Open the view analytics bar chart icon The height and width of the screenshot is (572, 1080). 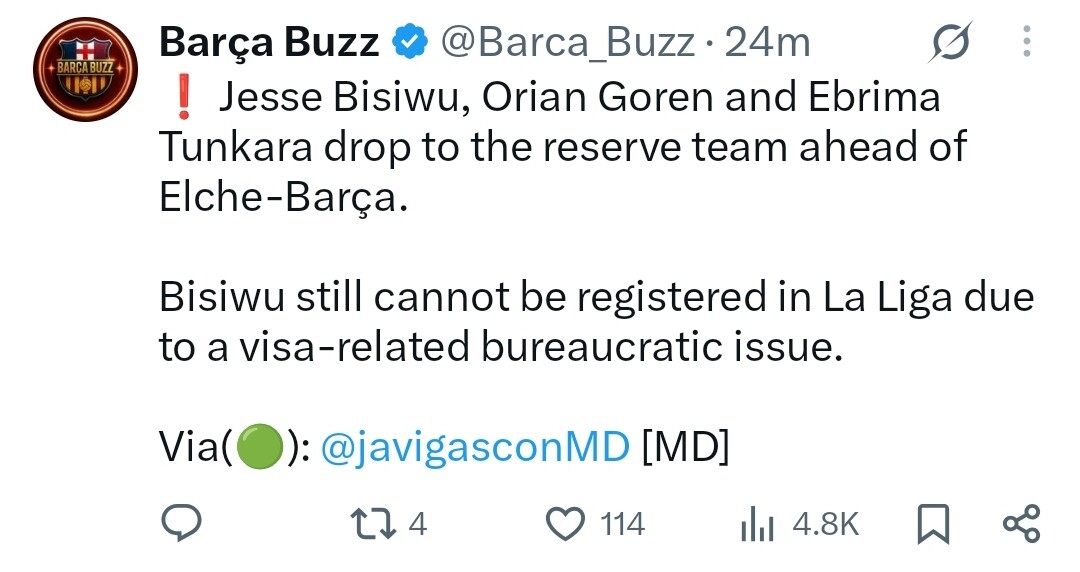tap(758, 524)
